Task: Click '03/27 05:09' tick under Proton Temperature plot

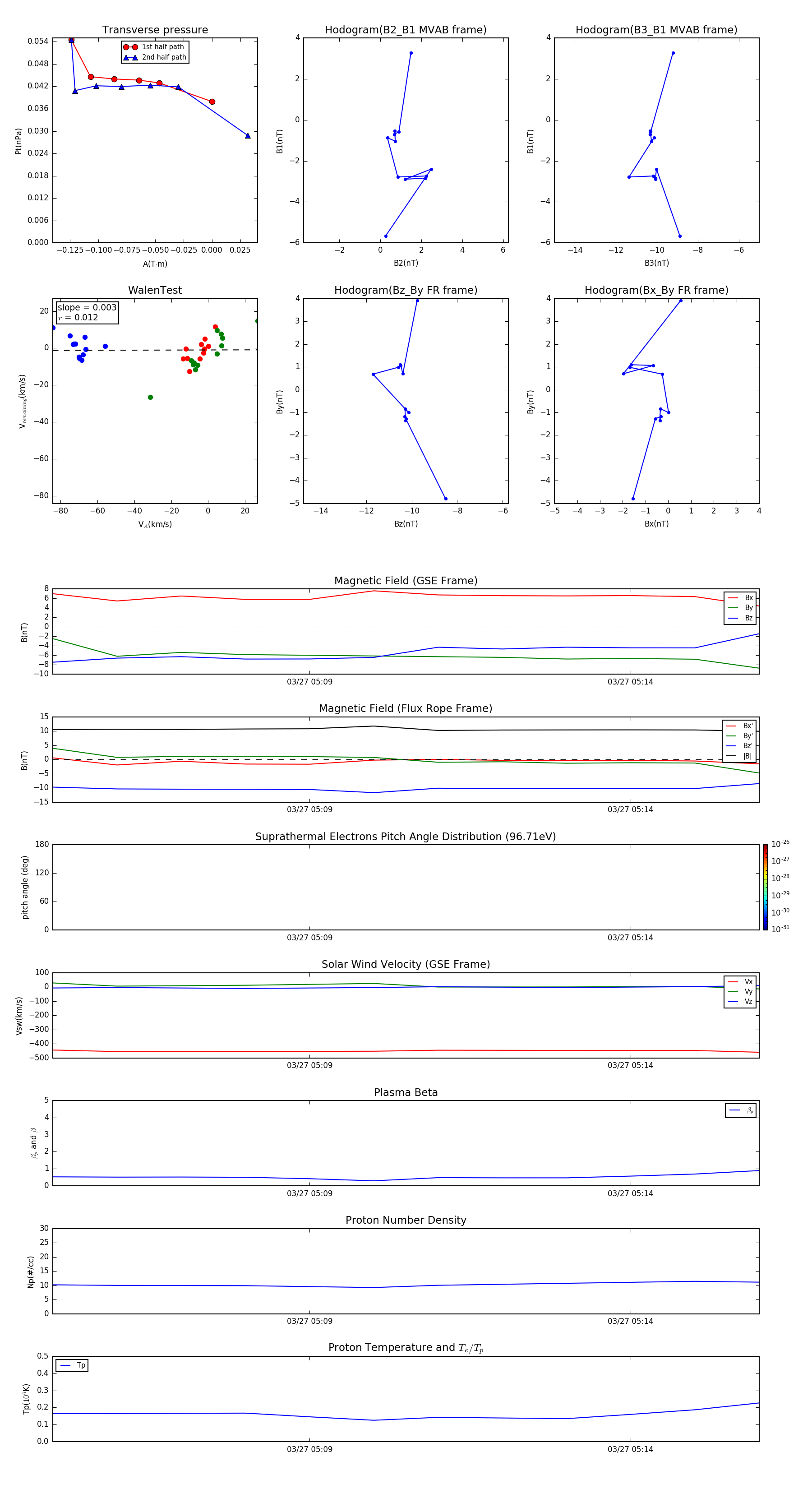Action: click(310, 1449)
